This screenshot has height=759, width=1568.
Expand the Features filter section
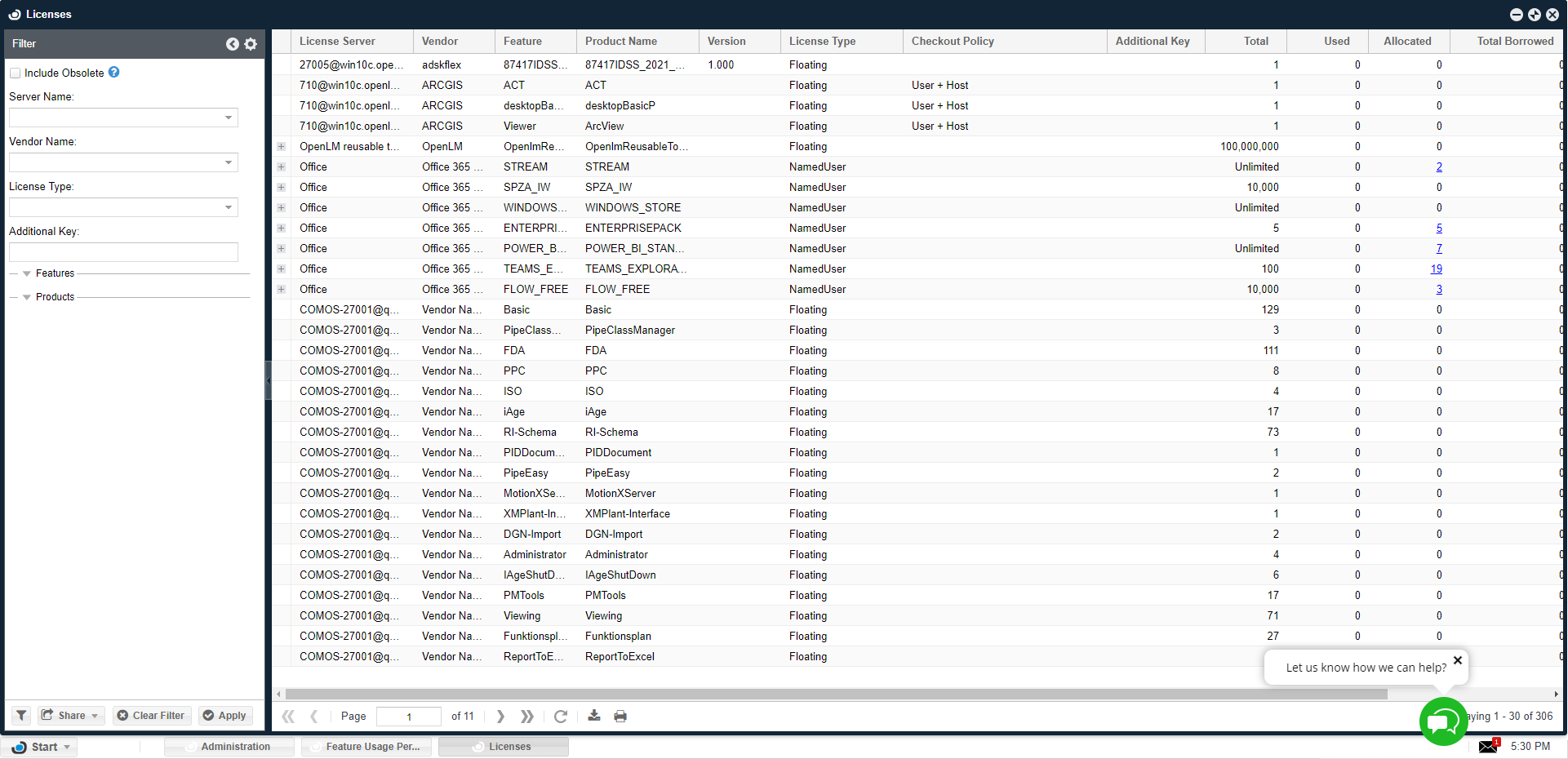[x=27, y=273]
